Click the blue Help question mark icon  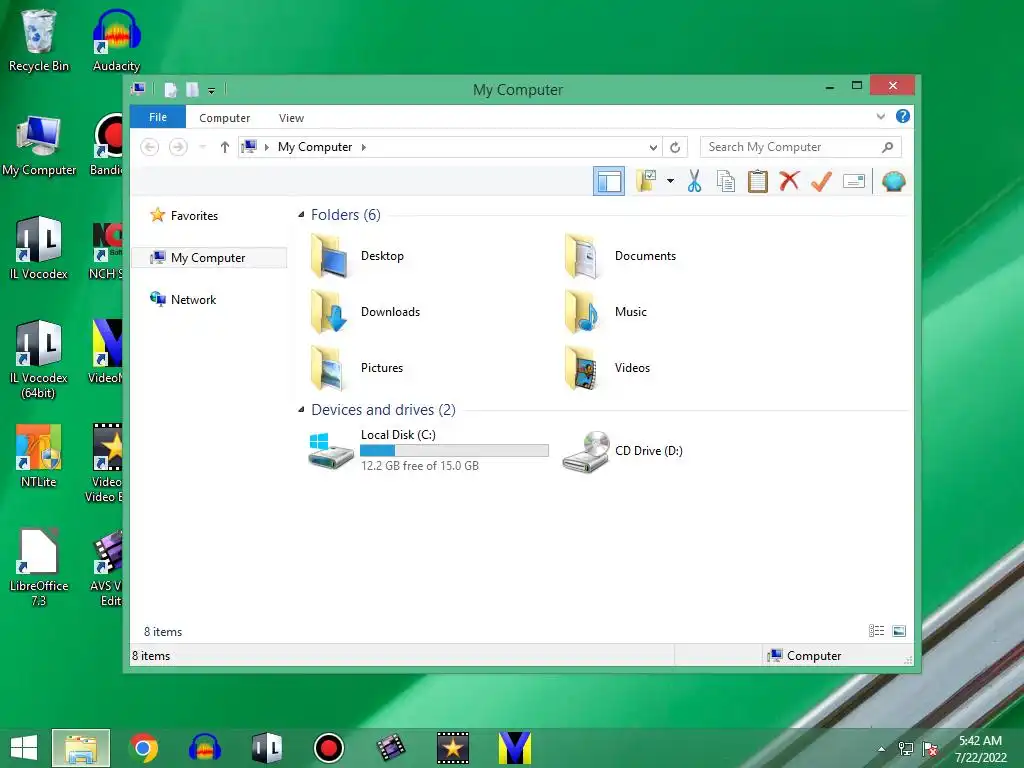pyautogui.click(x=903, y=116)
